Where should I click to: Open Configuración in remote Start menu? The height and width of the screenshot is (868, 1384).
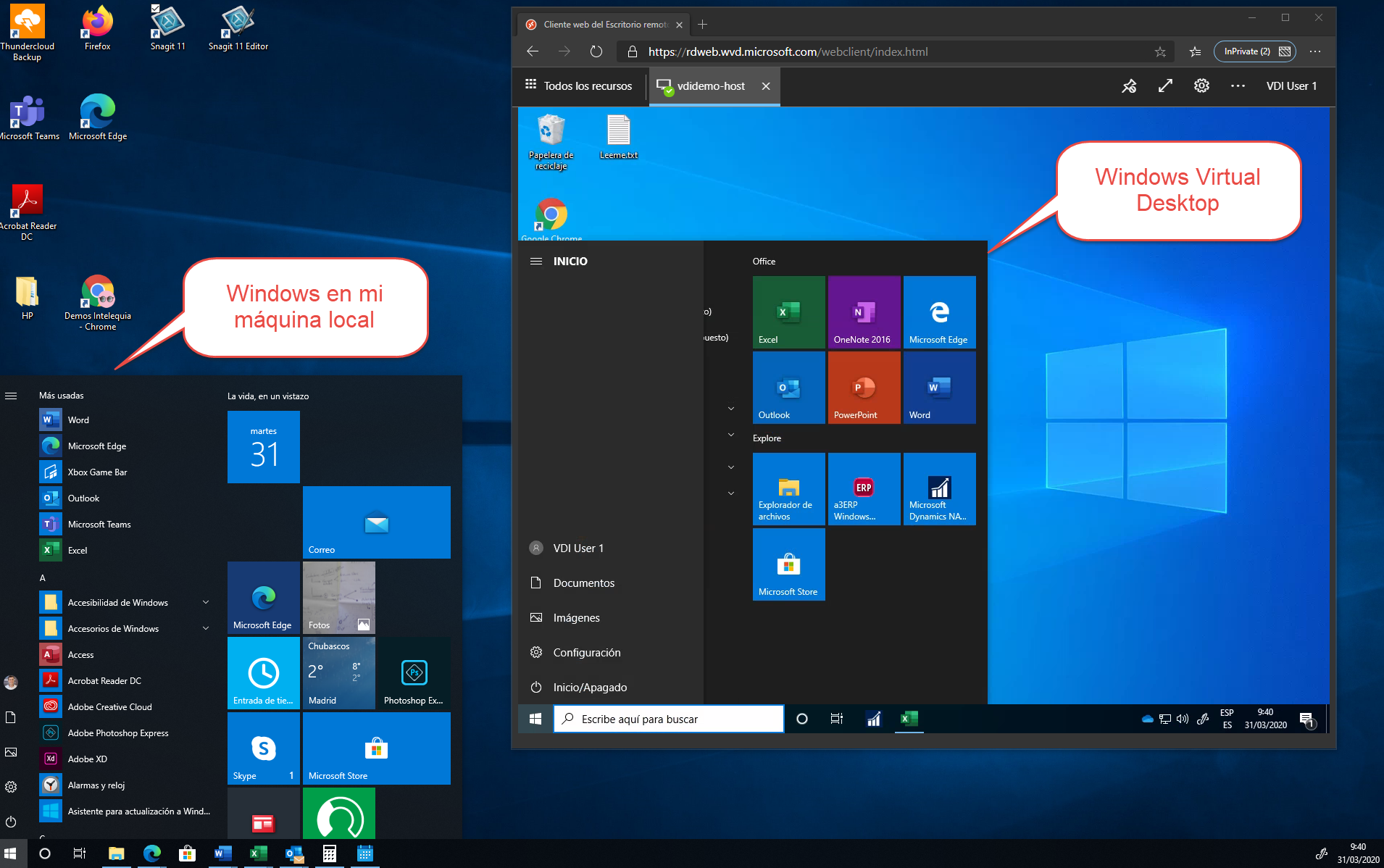pos(586,653)
